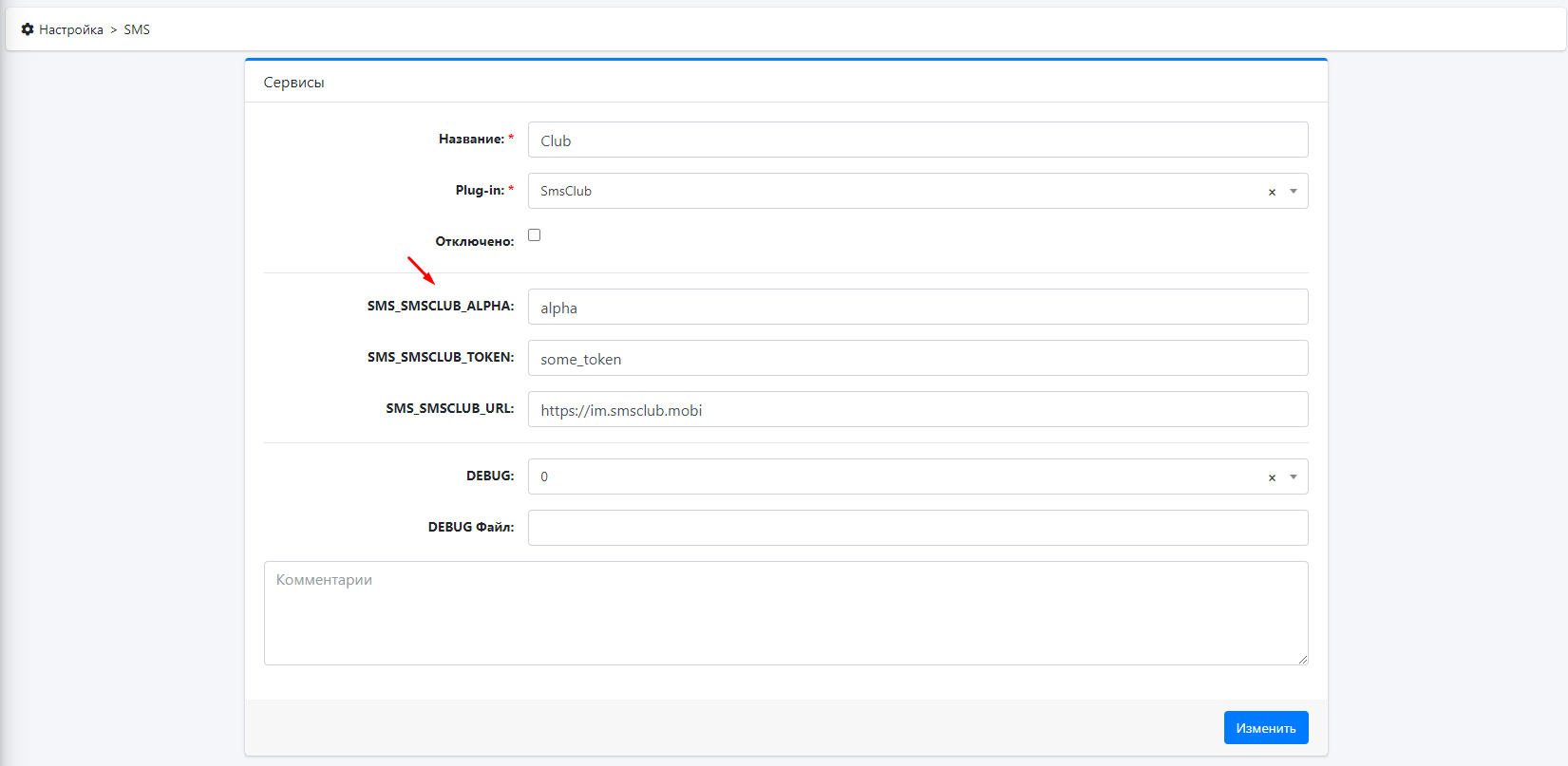Click into the Комментарии text area
This screenshot has height=766, width=1568.
(785, 613)
